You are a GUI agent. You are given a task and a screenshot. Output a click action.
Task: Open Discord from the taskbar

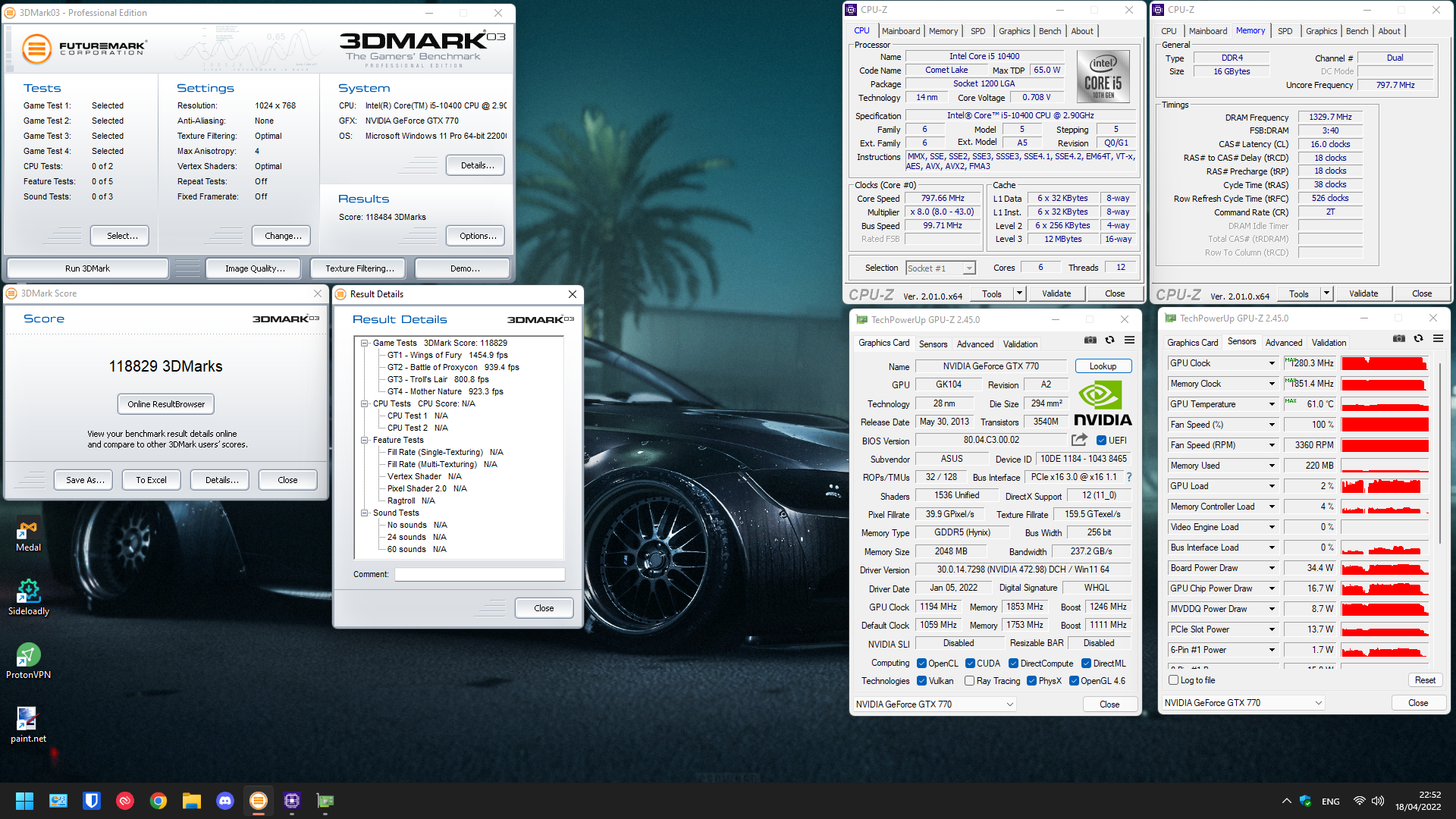(x=225, y=801)
